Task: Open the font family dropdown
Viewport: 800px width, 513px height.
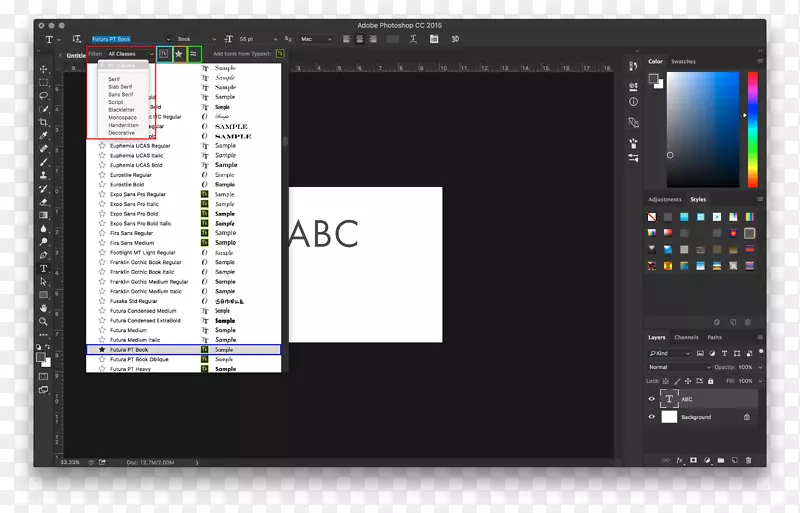Action: pyautogui.click(x=168, y=39)
